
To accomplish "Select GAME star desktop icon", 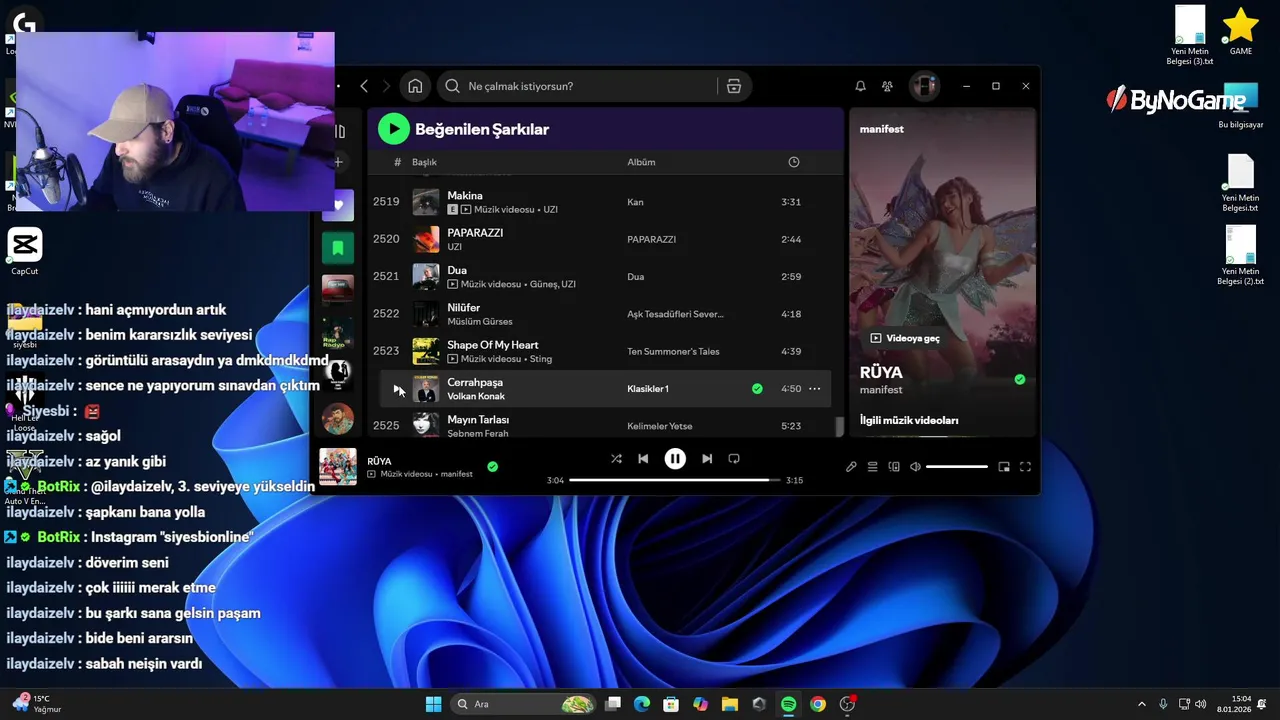I will 1241,30.
